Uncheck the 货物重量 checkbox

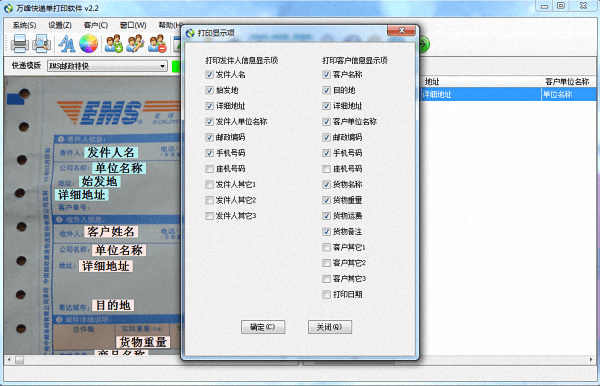pos(326,200)
